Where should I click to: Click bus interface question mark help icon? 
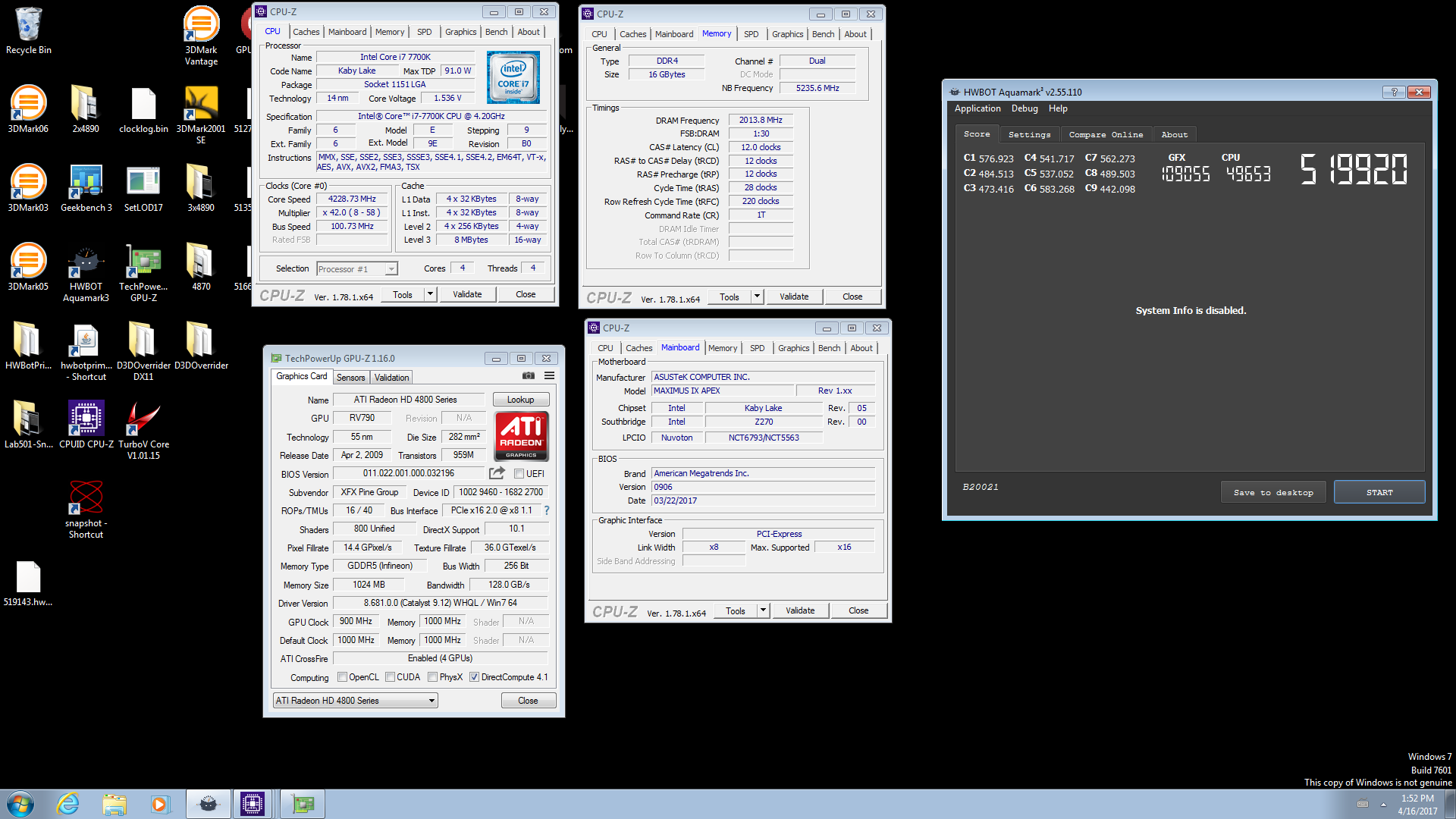point(547,510)
